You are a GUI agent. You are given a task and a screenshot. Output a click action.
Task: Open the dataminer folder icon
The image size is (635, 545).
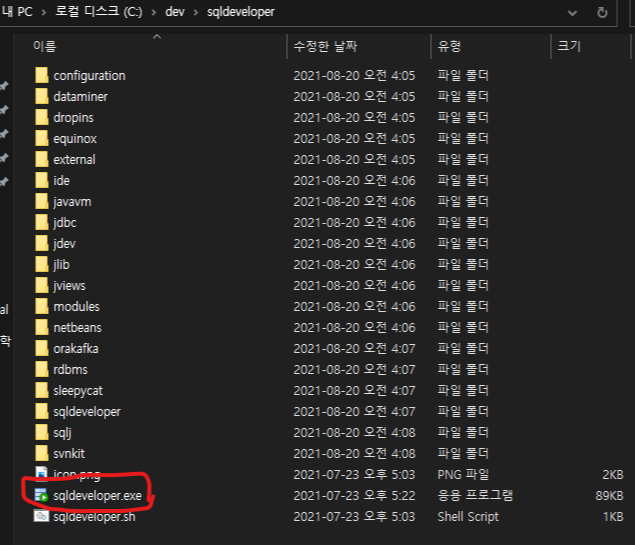click(42, 96)
